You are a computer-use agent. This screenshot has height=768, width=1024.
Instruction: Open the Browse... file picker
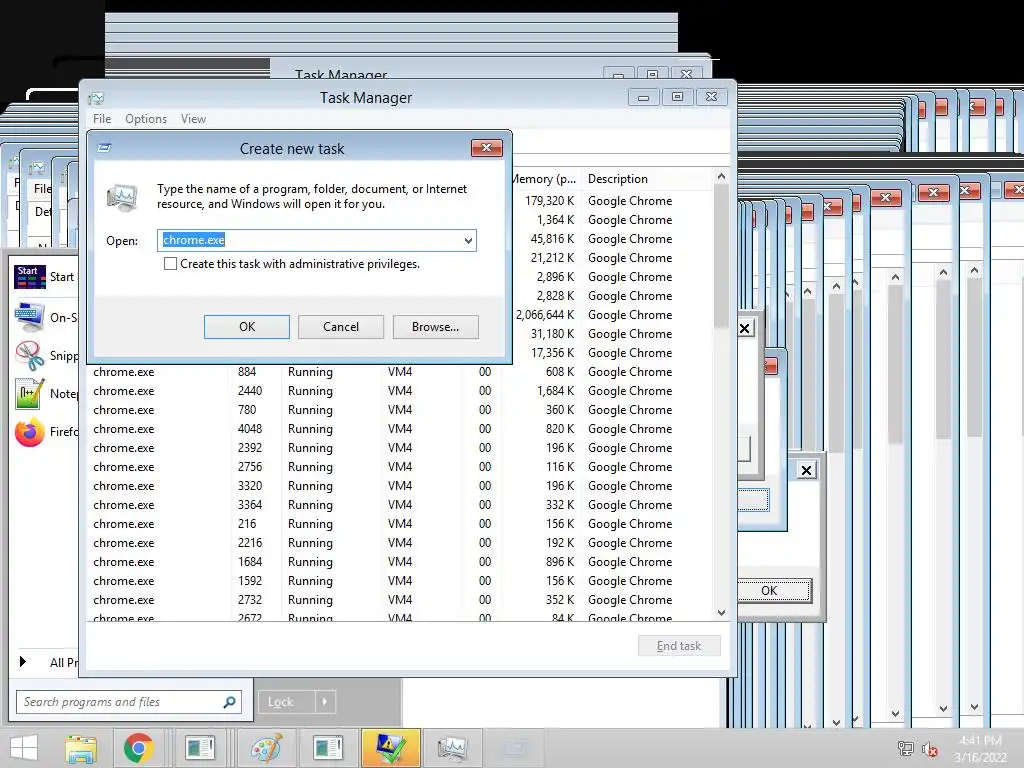435,327
